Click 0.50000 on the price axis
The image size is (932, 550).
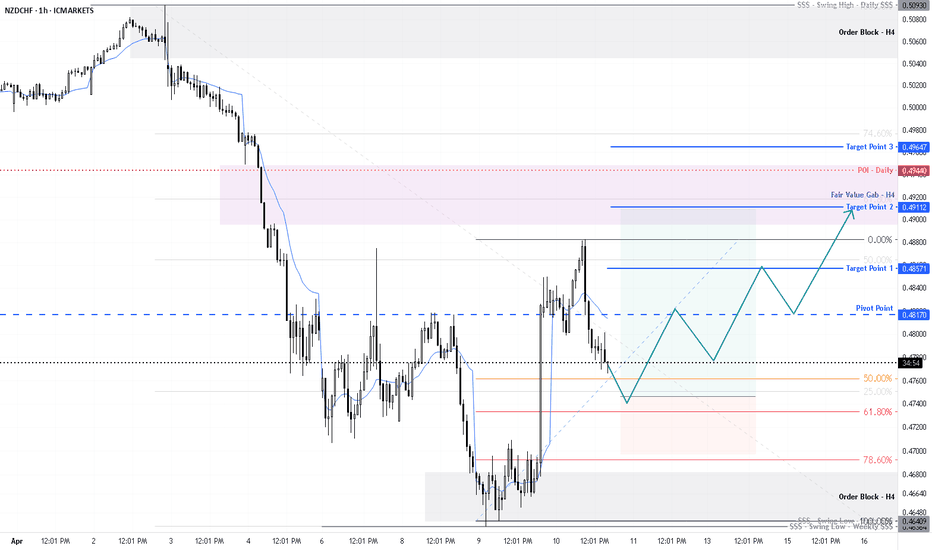(x=914, y=108)
